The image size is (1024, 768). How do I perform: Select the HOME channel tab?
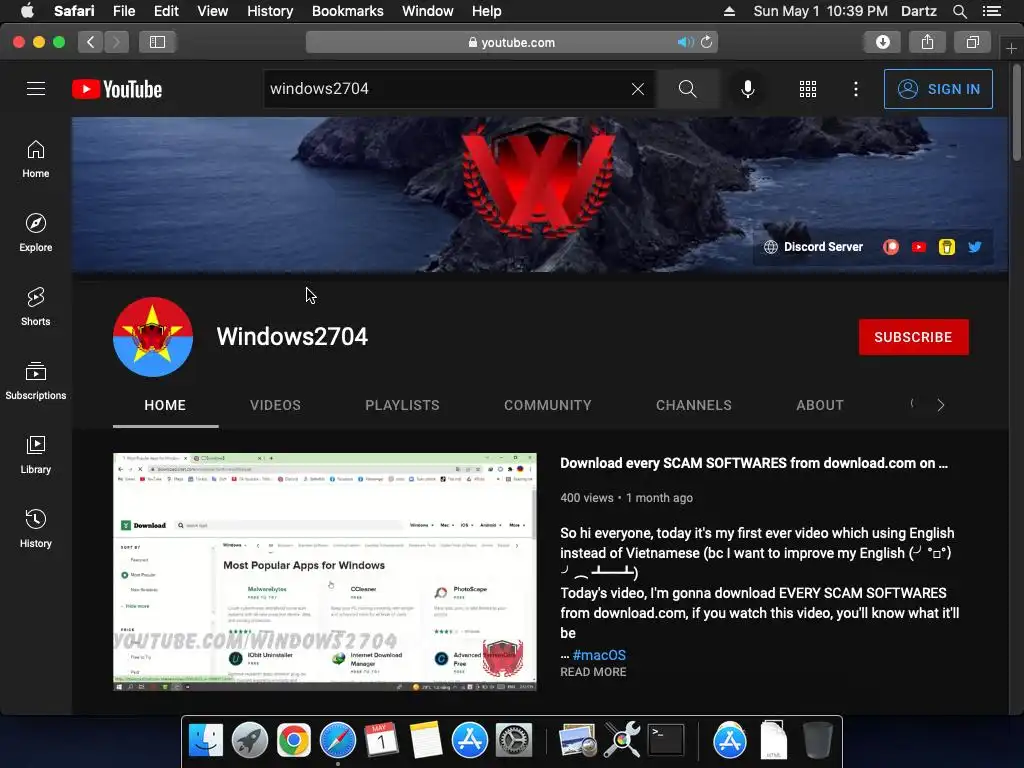pyautogui.click(x=165, y=406)
